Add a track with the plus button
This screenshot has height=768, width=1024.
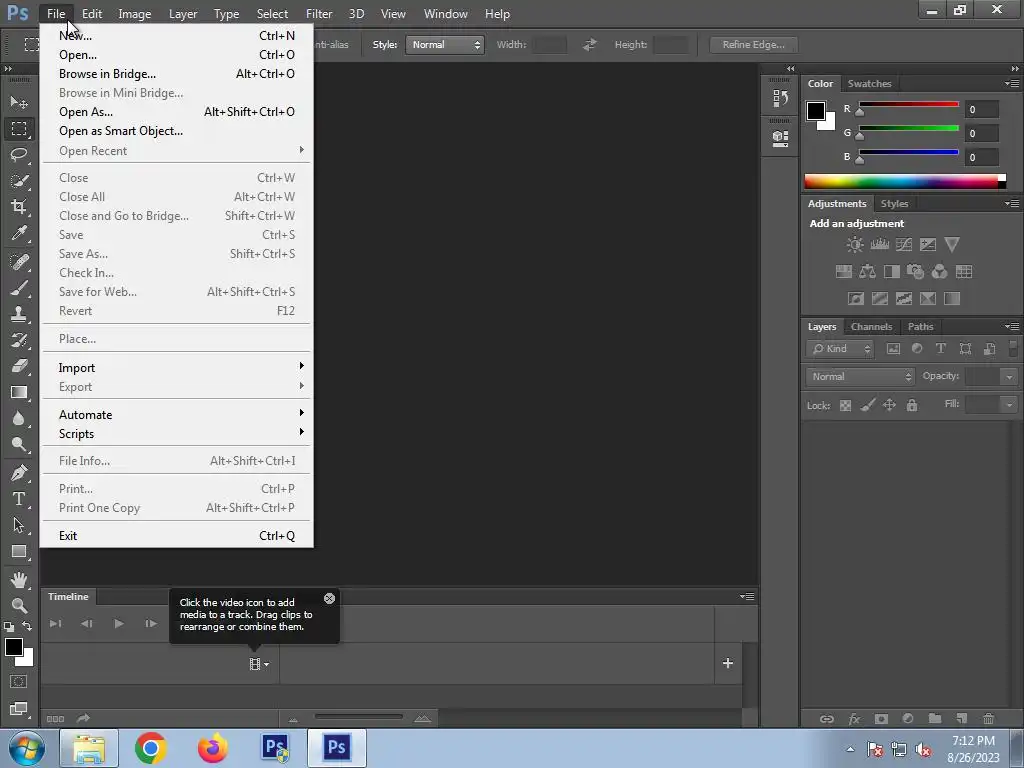click(x=728, y=664)
